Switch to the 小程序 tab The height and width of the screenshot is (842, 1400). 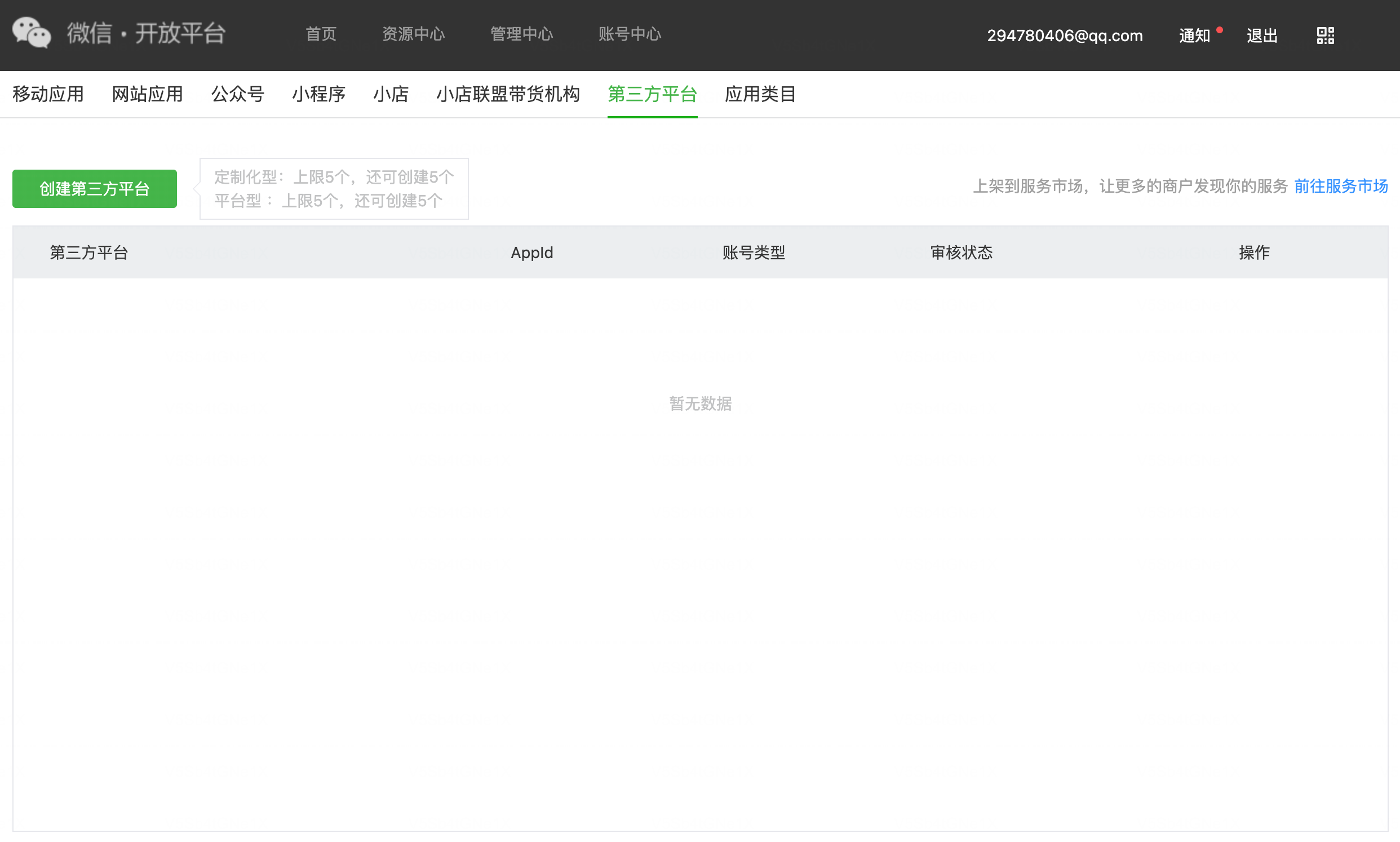(319, 94)
